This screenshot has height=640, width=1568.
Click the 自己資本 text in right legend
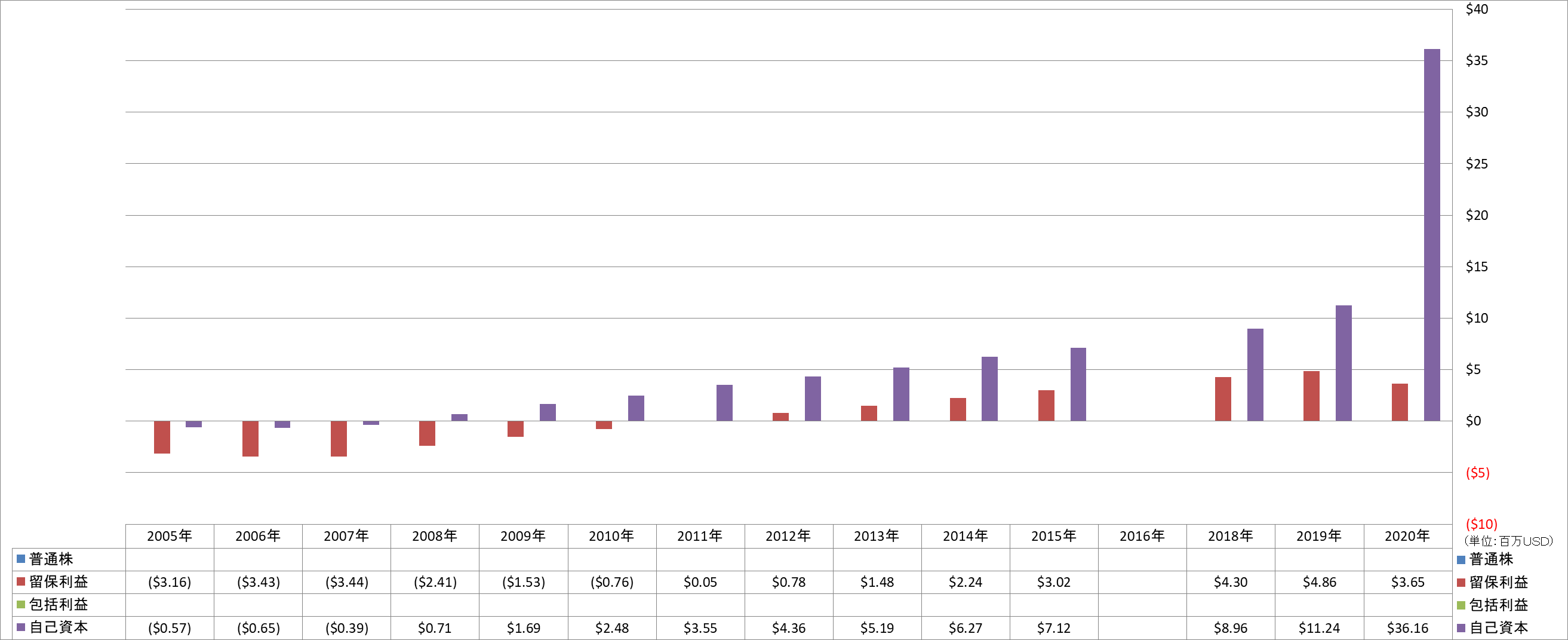click(1499, 628)
